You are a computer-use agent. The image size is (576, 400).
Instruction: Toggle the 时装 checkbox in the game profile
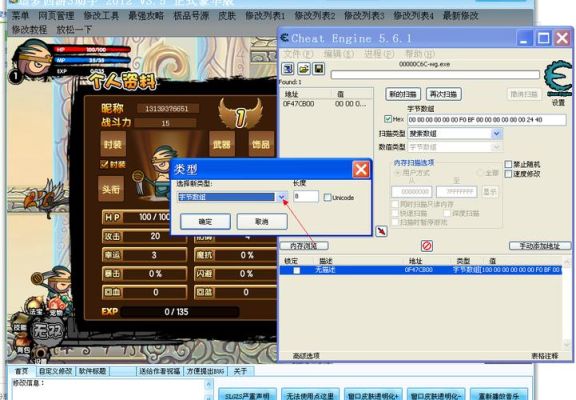click(x=104, y=164)
